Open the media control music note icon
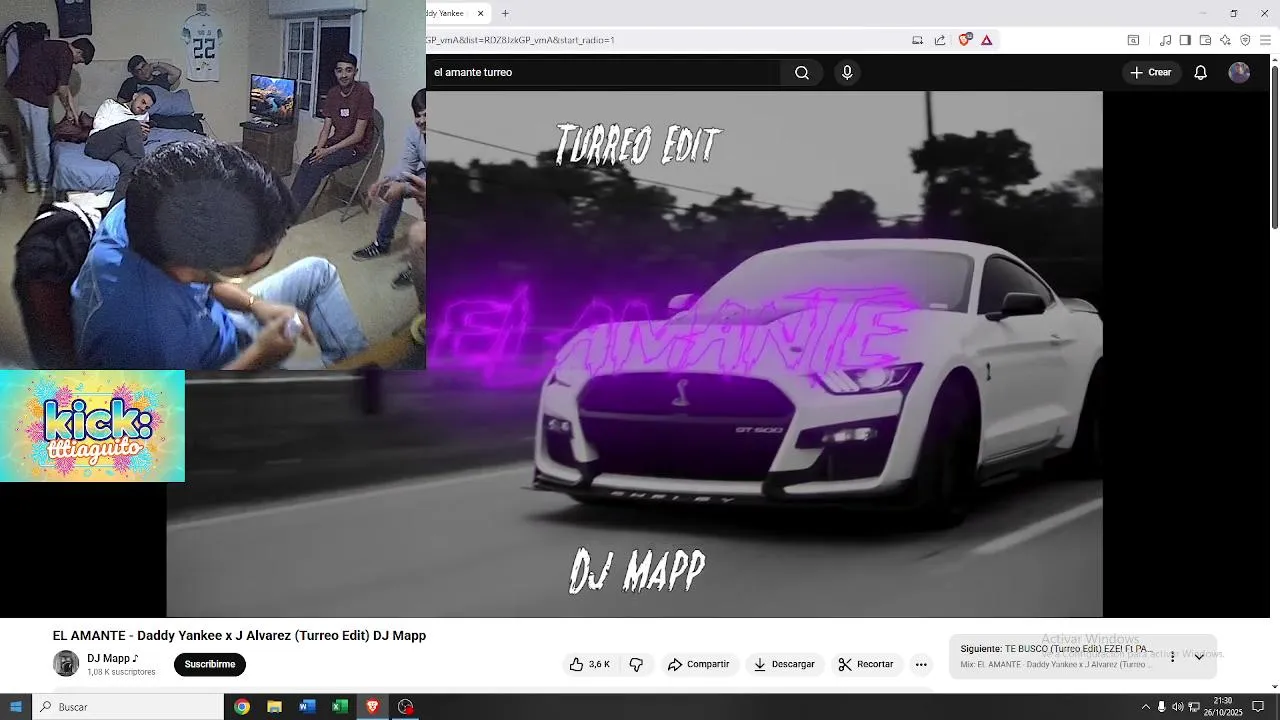Screen dimensions: 1280x720 tap(1165, 40)
